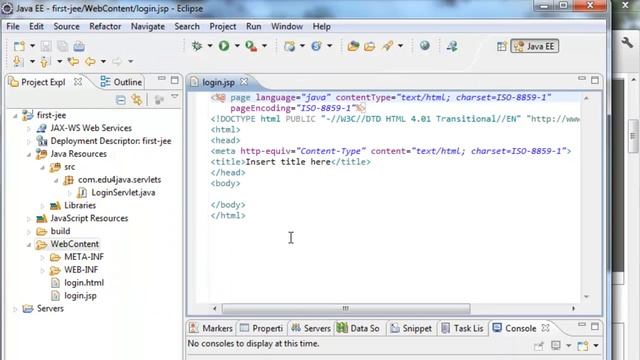Screen dimensions: 640x360
Task: Open the Source menu
Action: pyautogui.click(x=67, y=27)
